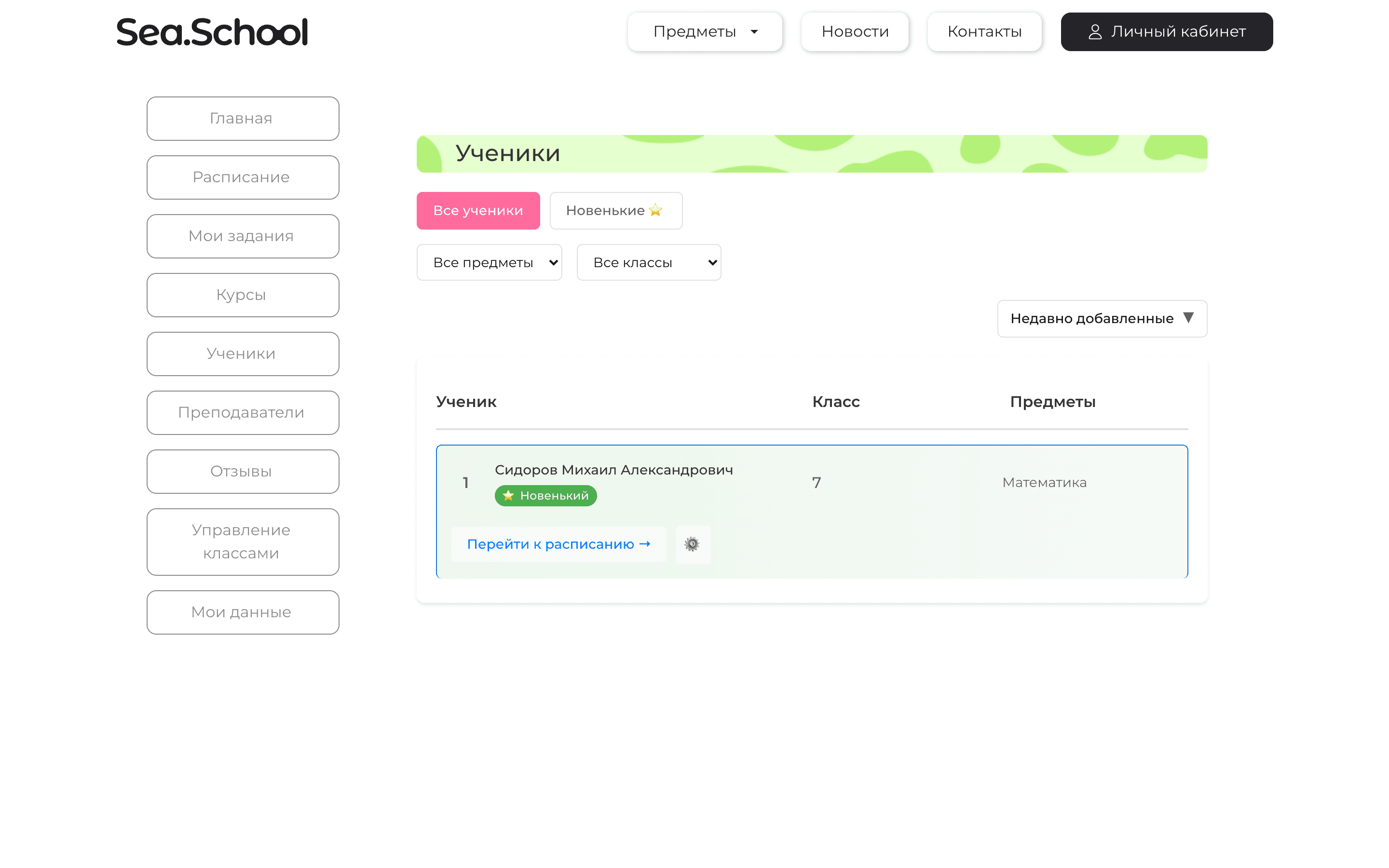Click the Ученики page heading

(x=507, y=153)
